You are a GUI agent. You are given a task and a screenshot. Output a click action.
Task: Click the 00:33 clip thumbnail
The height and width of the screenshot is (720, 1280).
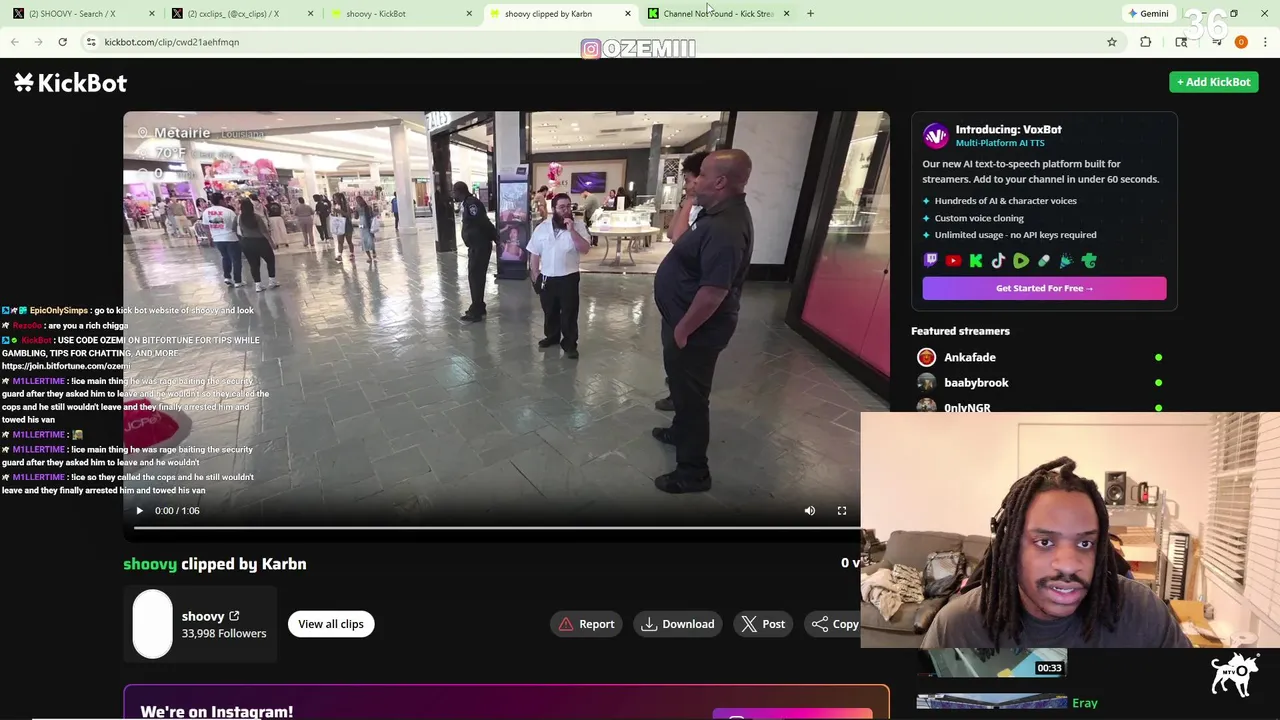point(992,664)
